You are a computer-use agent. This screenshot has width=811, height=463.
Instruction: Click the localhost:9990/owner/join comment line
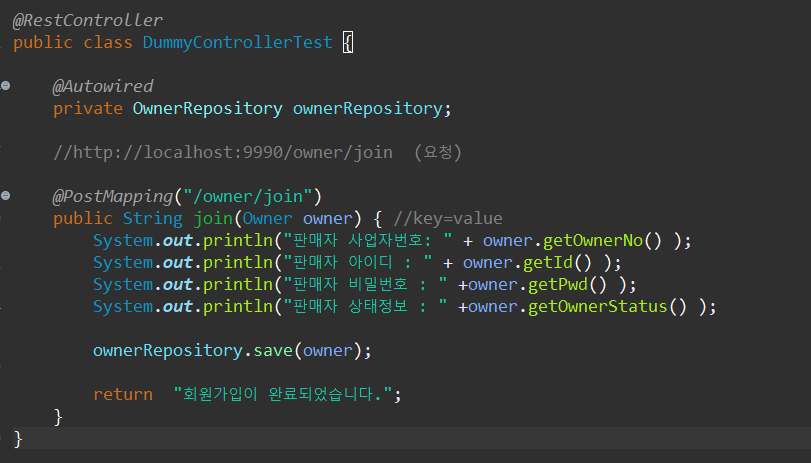pos(257,152)
